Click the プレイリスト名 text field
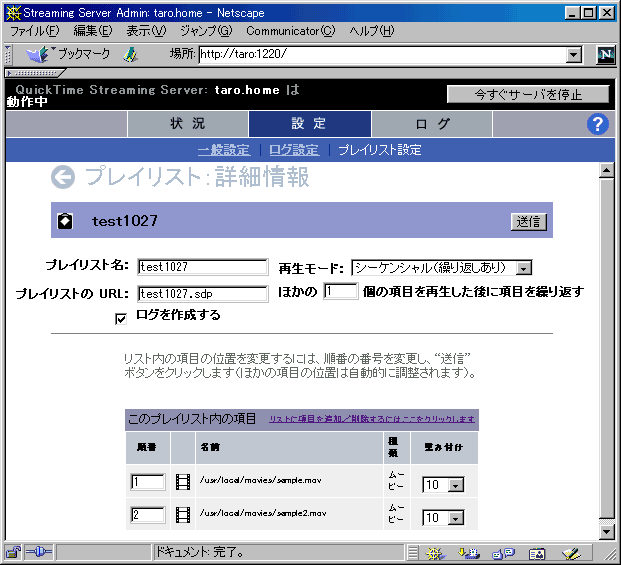621x565 pixels. [x=203, y=267]
